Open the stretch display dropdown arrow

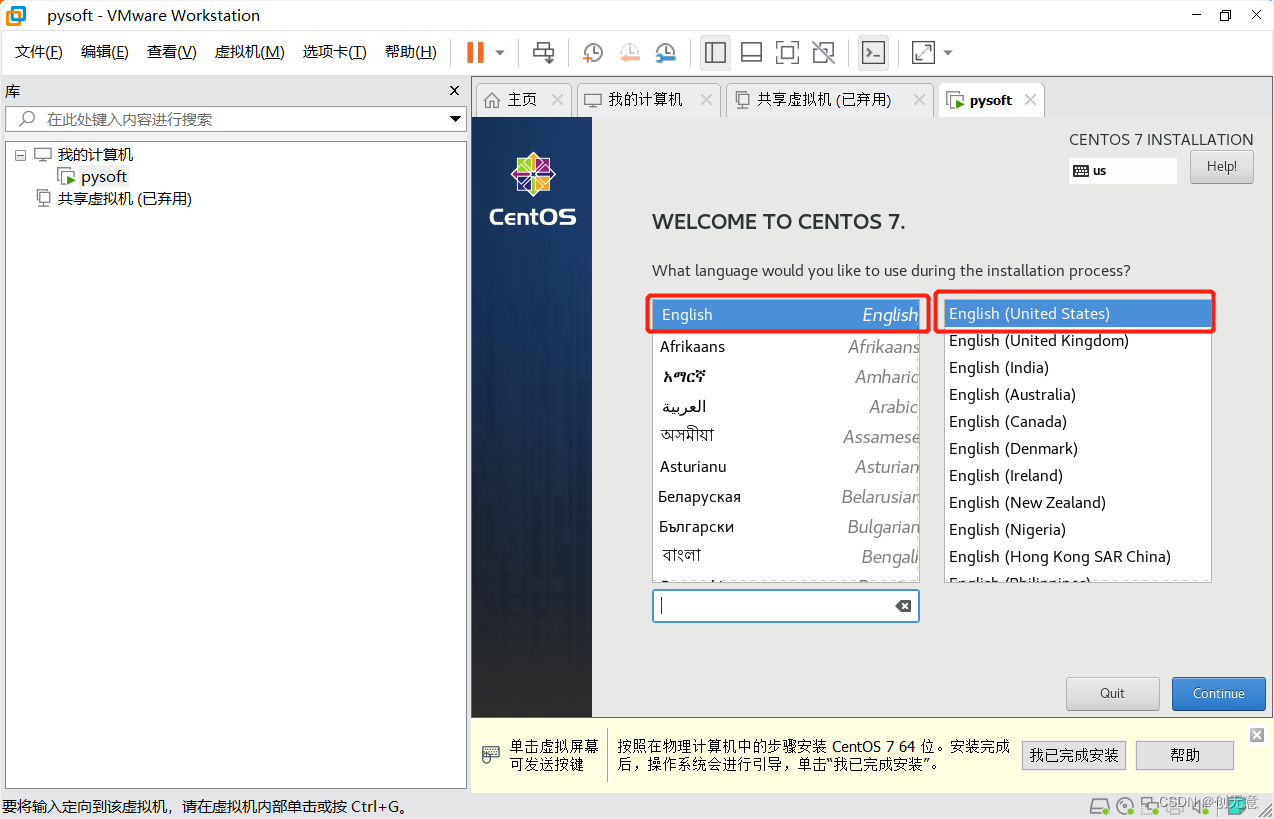pyautogui.click(x=948, y=52)
